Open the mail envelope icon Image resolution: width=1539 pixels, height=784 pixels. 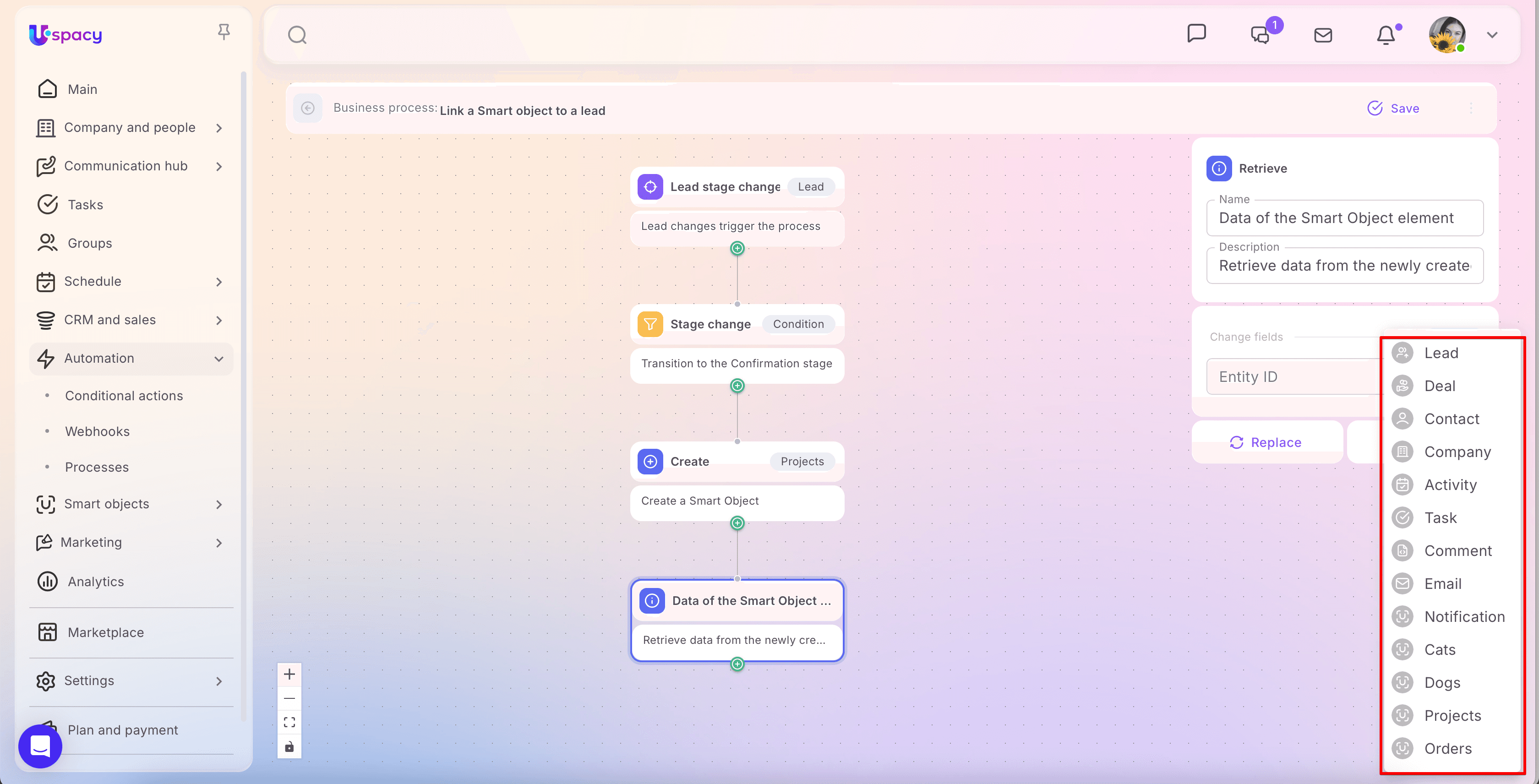tap(1323, 35)
